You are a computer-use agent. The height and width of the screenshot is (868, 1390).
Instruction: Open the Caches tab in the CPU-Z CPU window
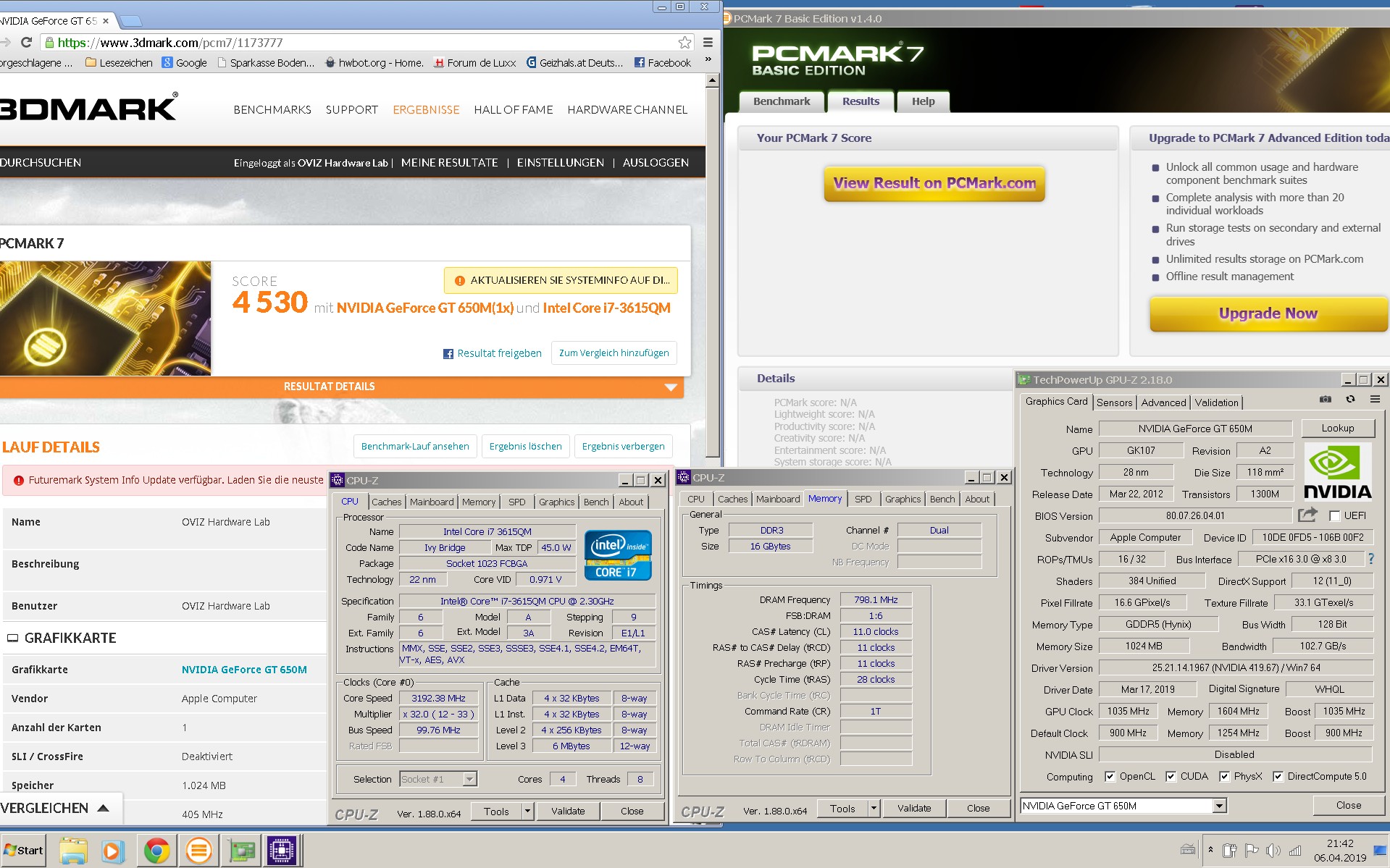point(386,502)
